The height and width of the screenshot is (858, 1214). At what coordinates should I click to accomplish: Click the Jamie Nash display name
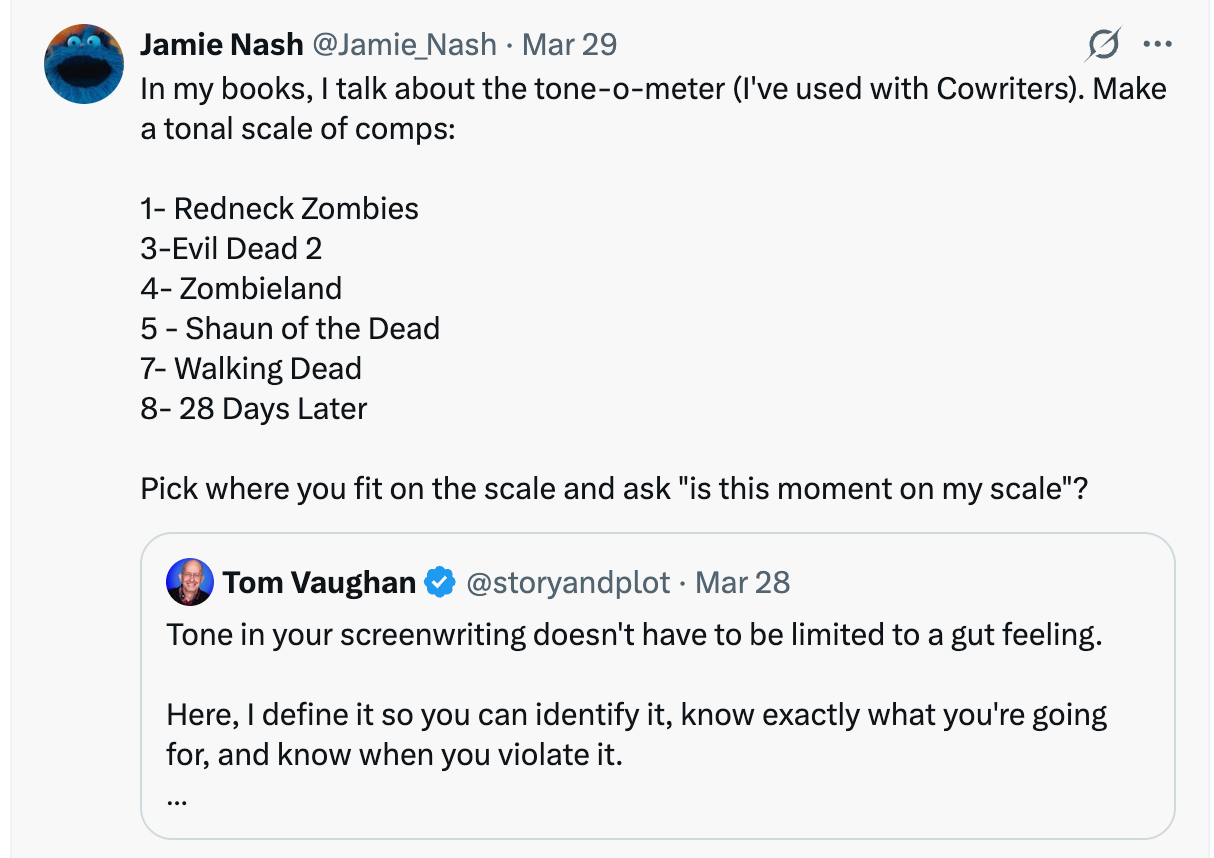pyautogui.click(x=221, y=45)
